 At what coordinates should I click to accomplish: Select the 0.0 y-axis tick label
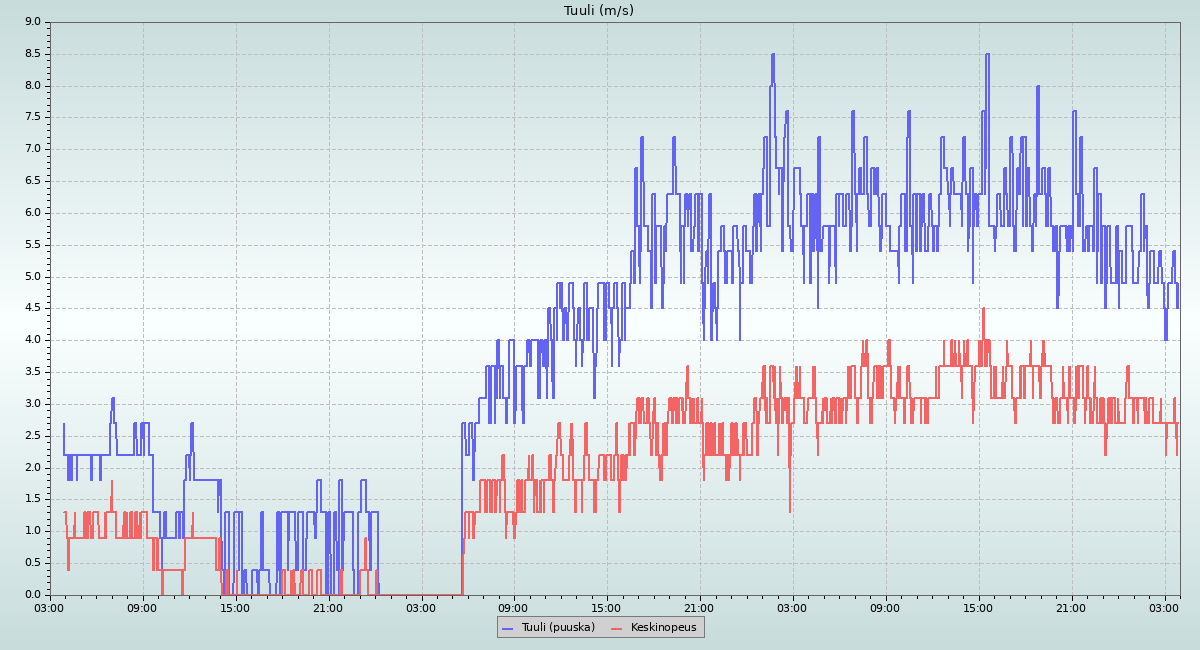[32, 595]
